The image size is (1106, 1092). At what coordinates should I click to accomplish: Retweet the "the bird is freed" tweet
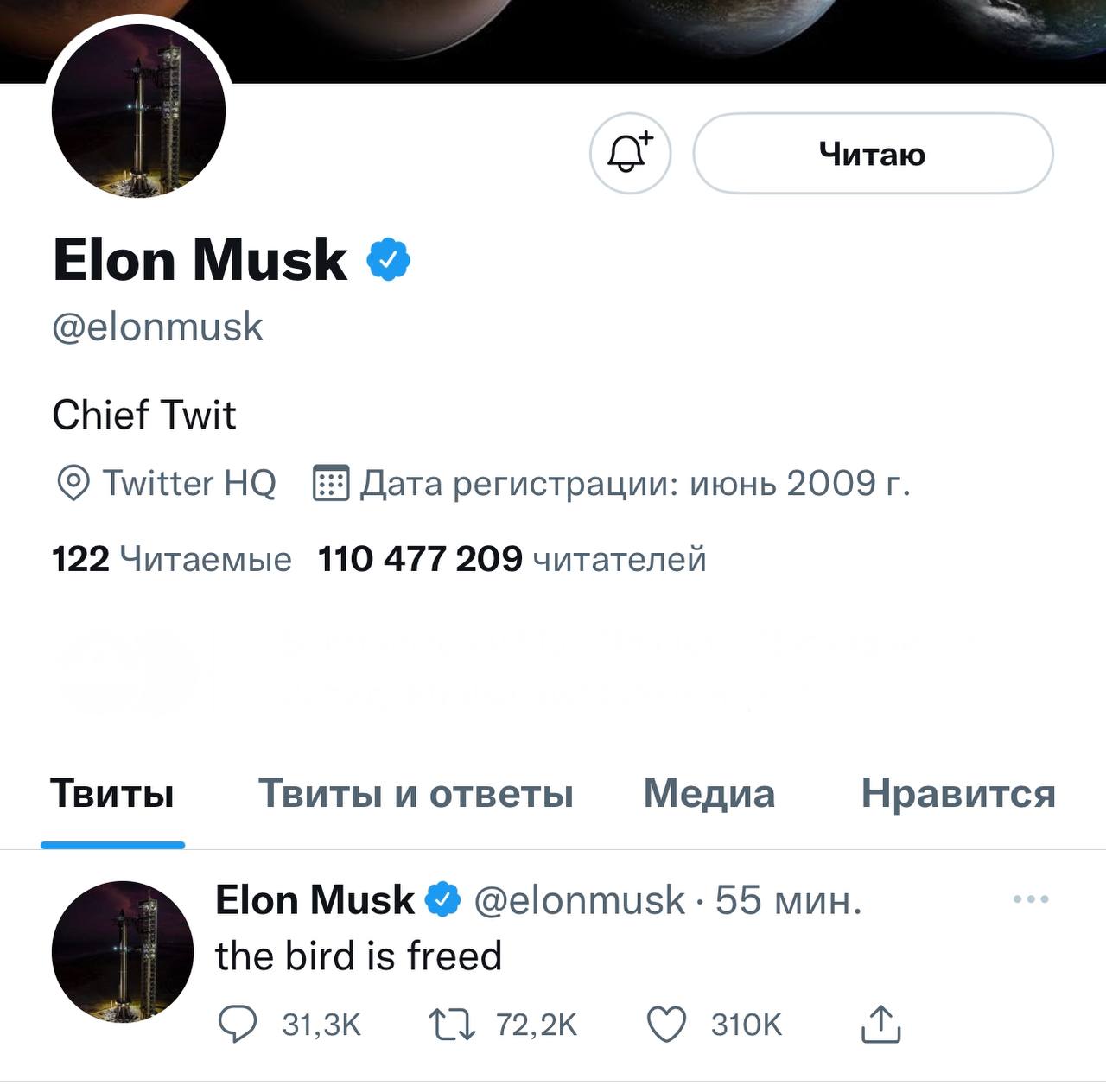(452, 1025)
